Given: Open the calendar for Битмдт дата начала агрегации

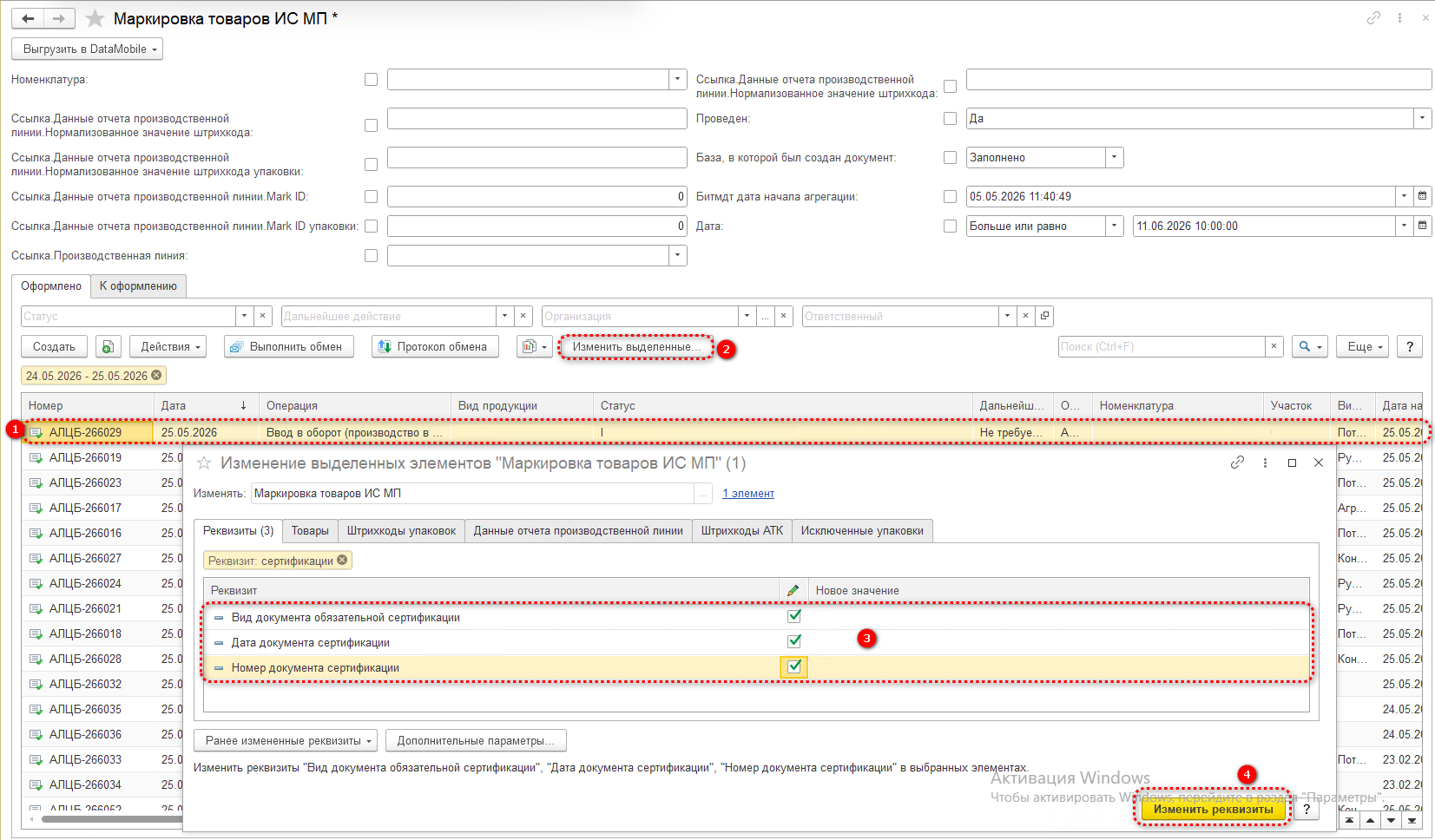Looking at the screenshot, I should click(x=1422, y=196).
